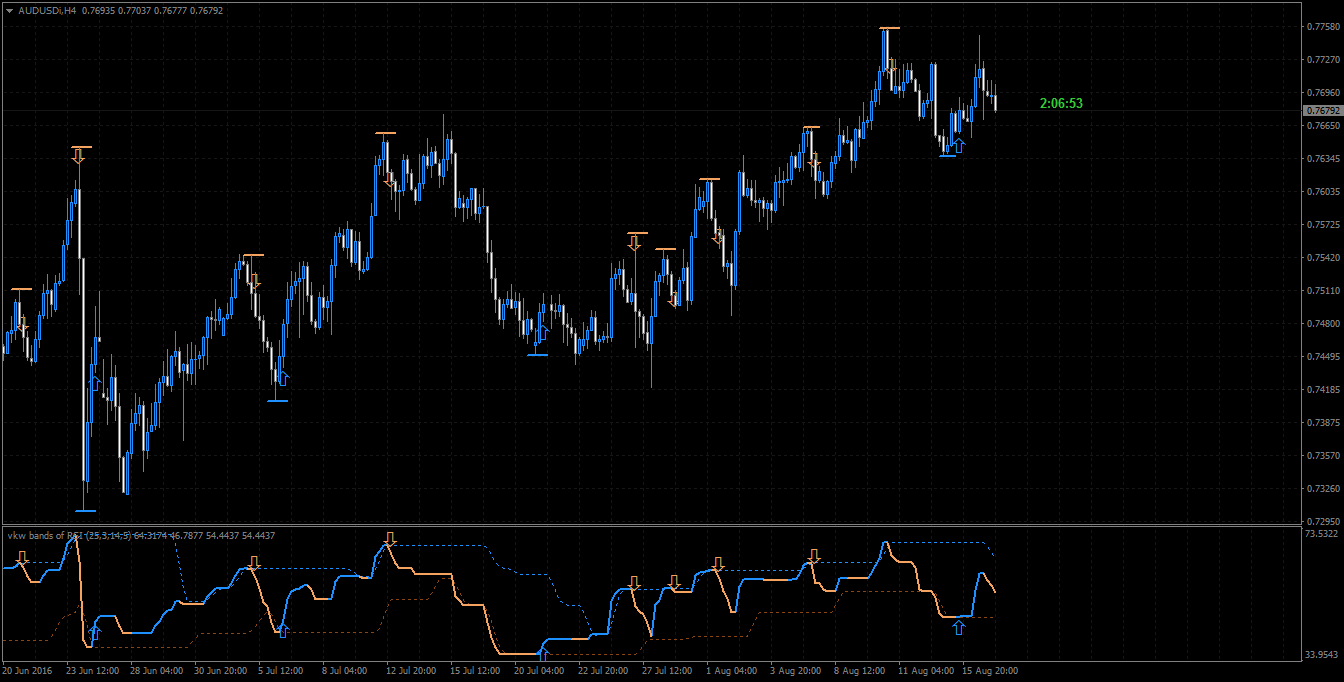Click the 0.77580 level on the price scale

(x=1323, y=27)
